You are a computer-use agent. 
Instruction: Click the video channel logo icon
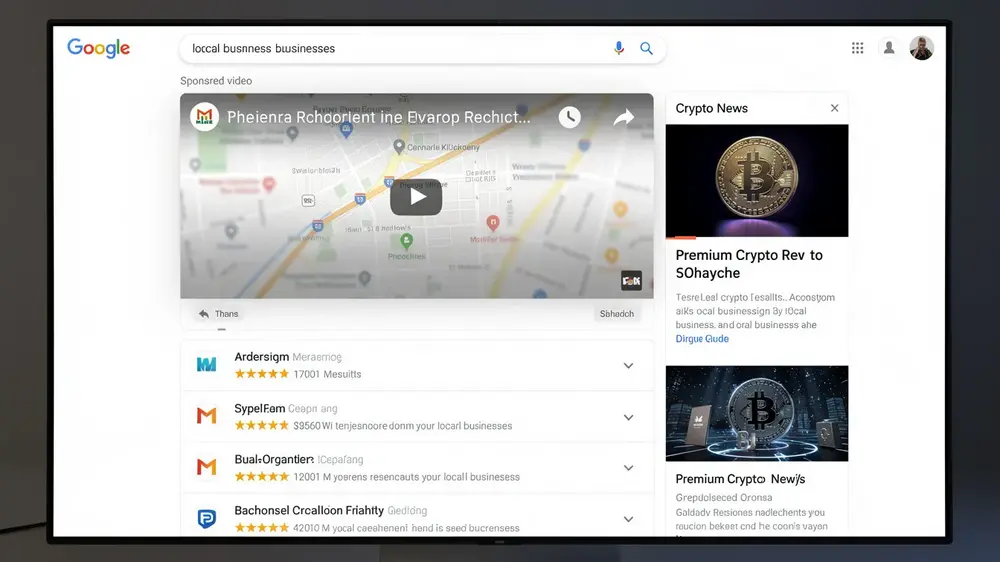[205, 117]
